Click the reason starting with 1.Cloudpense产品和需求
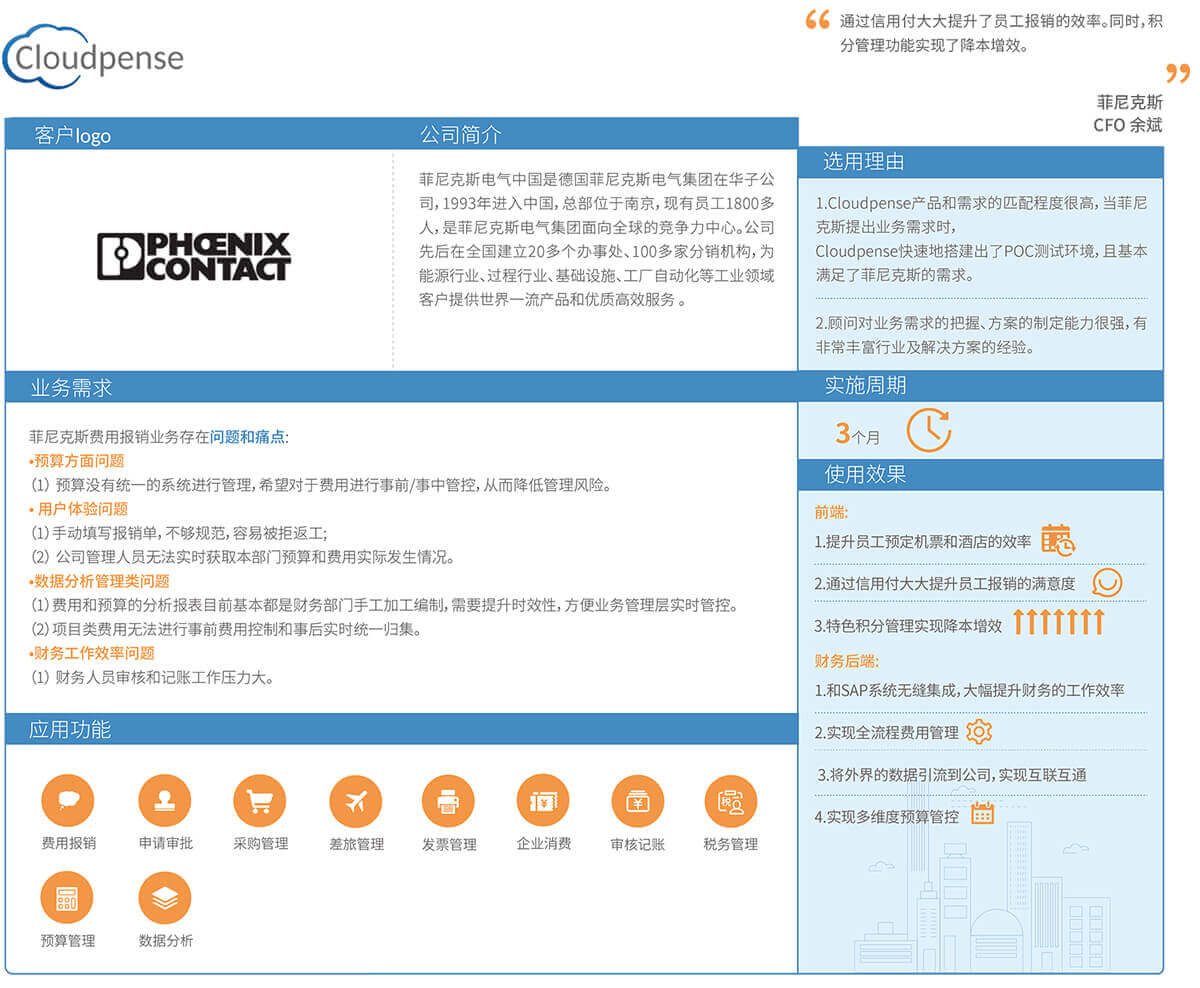The image size is (1200, 988). tap(981, 239)
